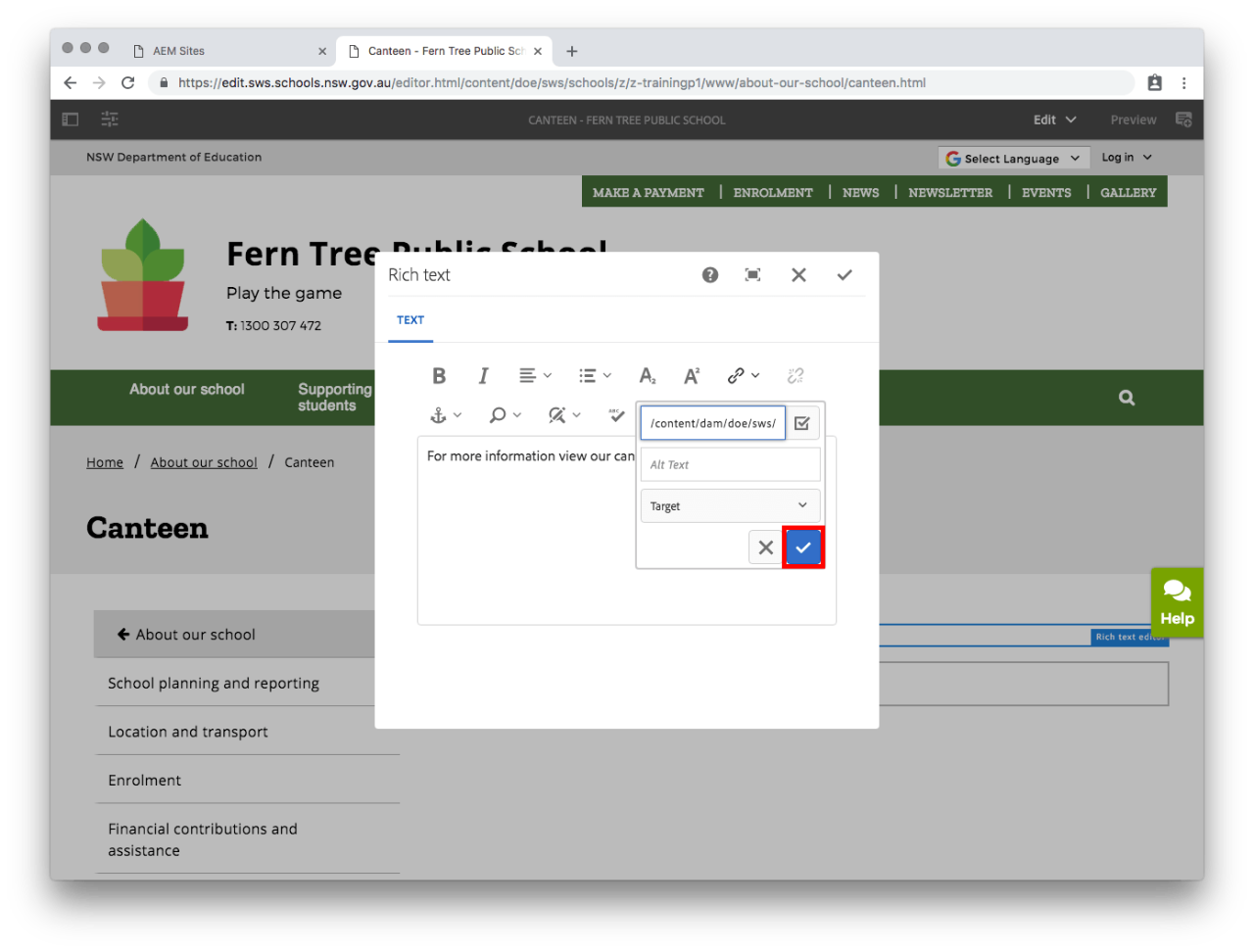Image resolution: width=1254 pixels, height=952 pixels.
Task: Open the annotations icon next to Preview
Action: coord(1183,119)
